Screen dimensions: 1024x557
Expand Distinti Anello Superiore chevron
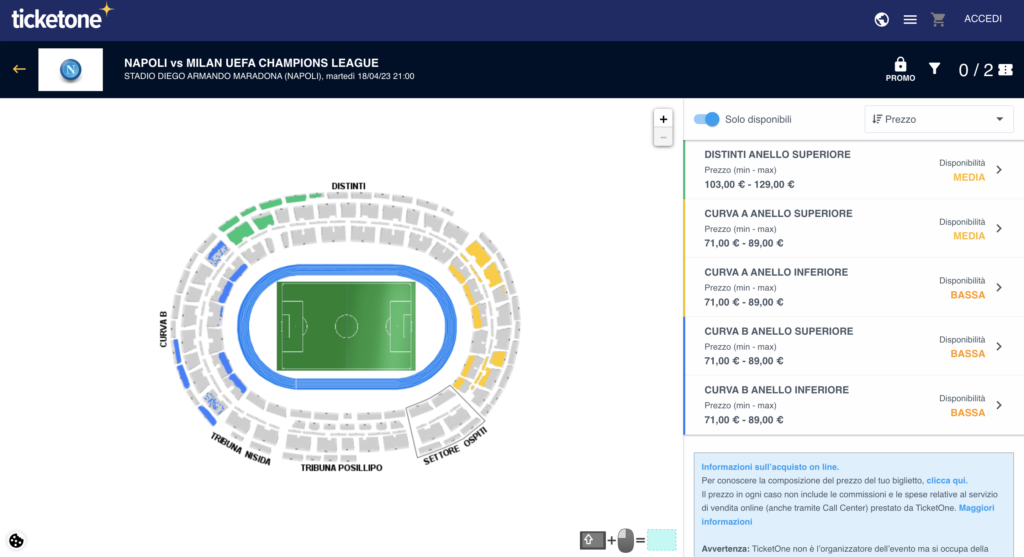point(999,170)
